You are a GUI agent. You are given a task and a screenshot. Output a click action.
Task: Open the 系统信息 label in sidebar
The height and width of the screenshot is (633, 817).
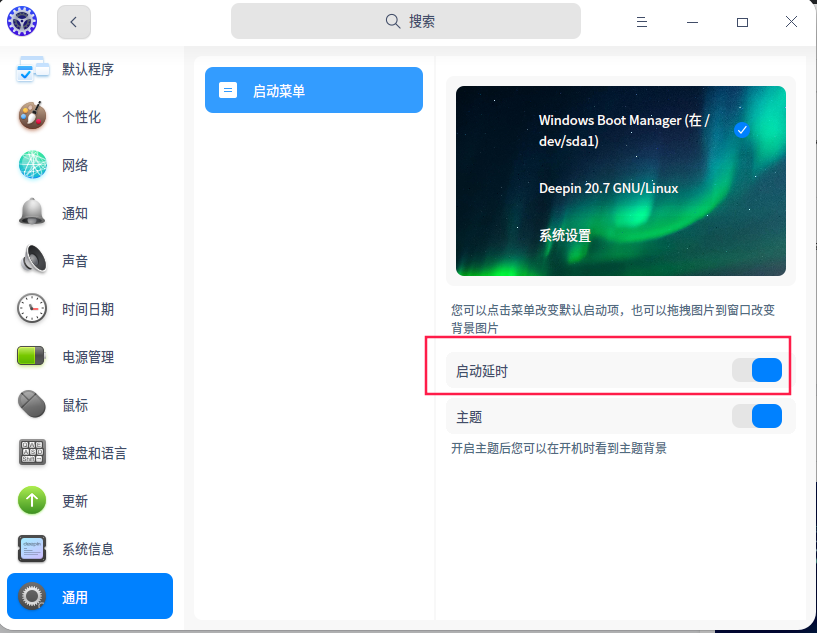[x=88, y=549]
